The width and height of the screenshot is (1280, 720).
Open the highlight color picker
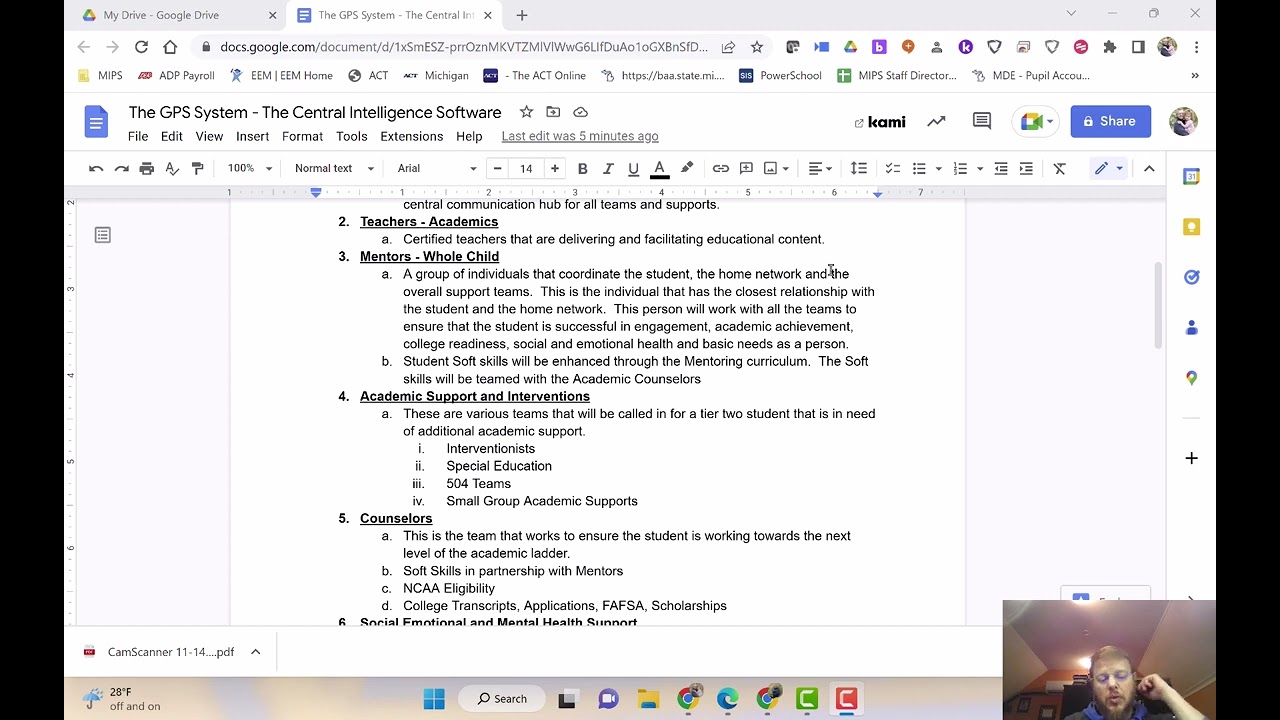pyautogui.click(x=686, y=168)
